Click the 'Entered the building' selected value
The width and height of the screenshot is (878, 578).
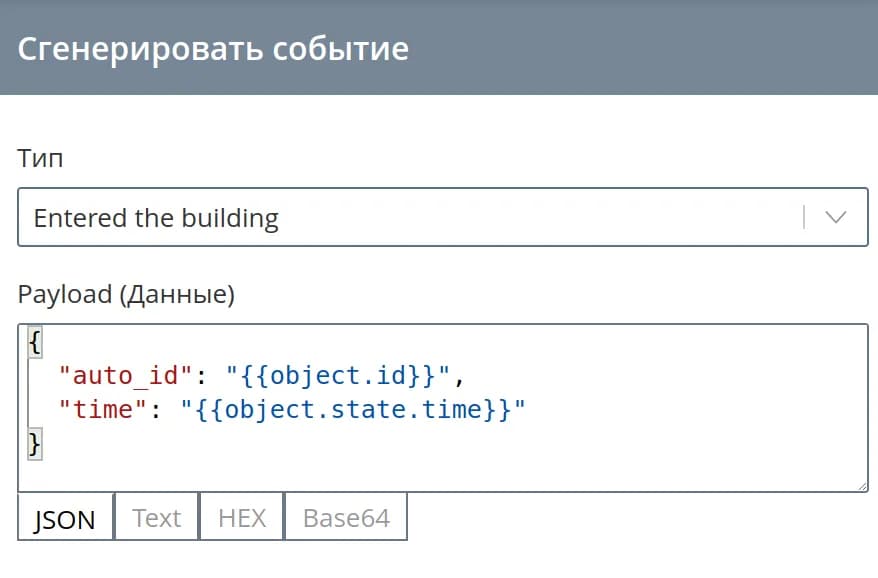(x=156, y=218)
